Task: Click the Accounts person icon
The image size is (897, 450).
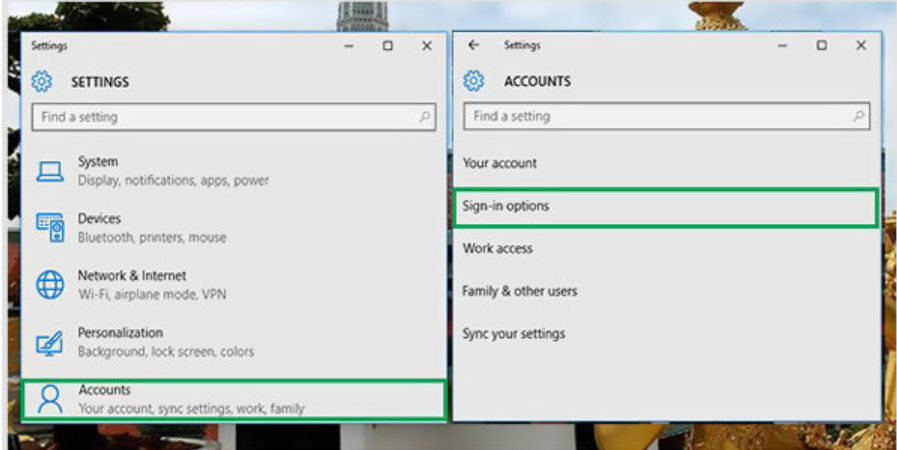Action: click(49, 399)
